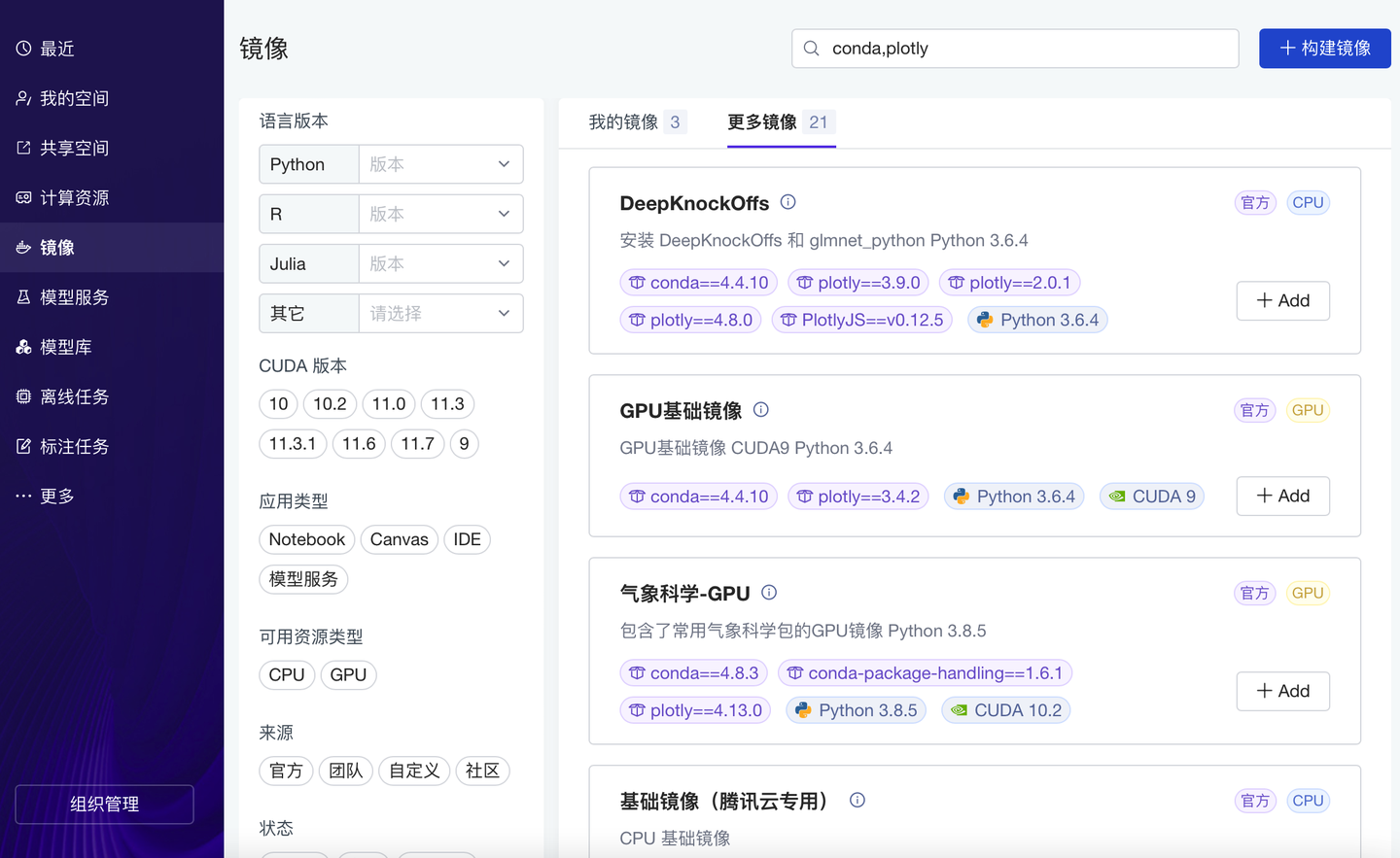The width and height of the screenshot is (1400, 858).
Task: Open the 最近 recent section clock icon
Action: (x=23, y=49)
